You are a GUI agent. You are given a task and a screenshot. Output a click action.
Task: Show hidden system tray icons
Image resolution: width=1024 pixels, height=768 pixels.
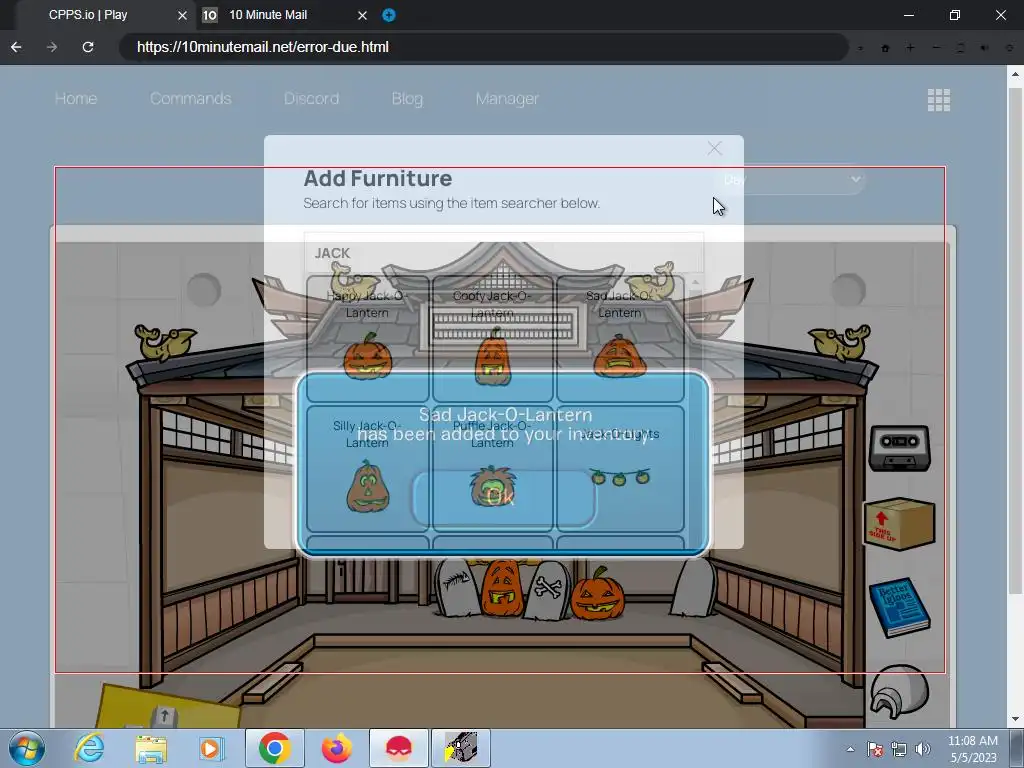[x=850, y=749]
